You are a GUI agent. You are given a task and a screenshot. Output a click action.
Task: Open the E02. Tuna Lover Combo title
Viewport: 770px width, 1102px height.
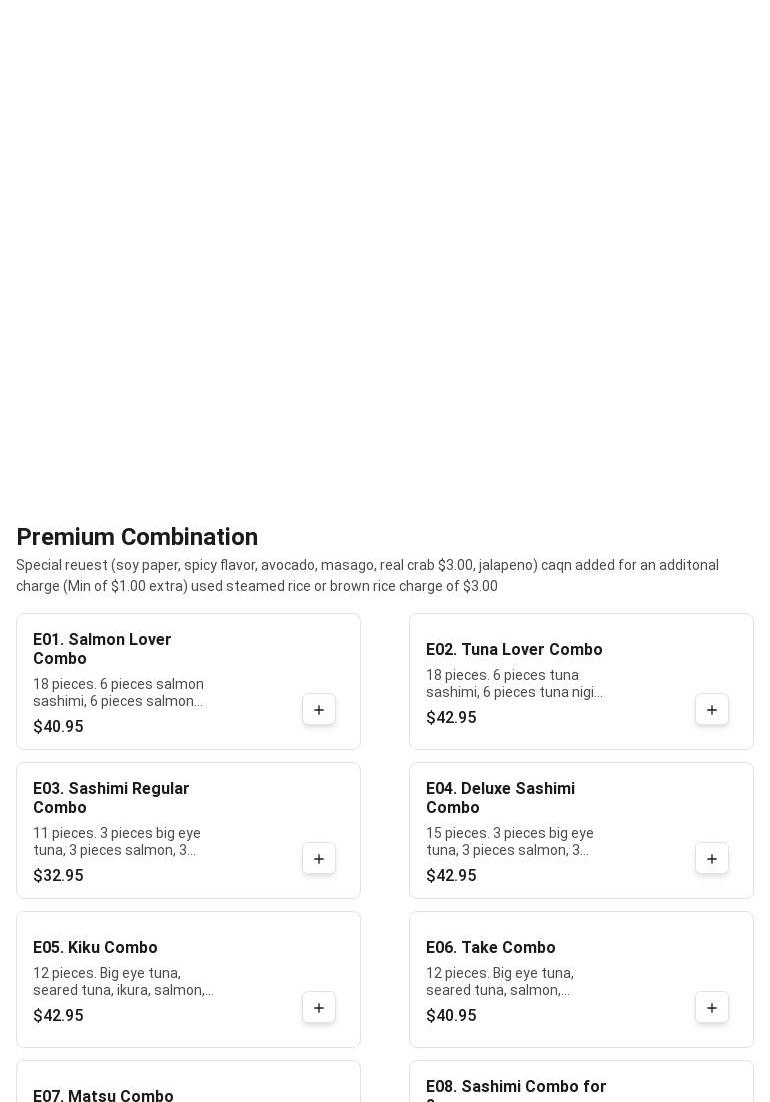(x=514, y=649)
